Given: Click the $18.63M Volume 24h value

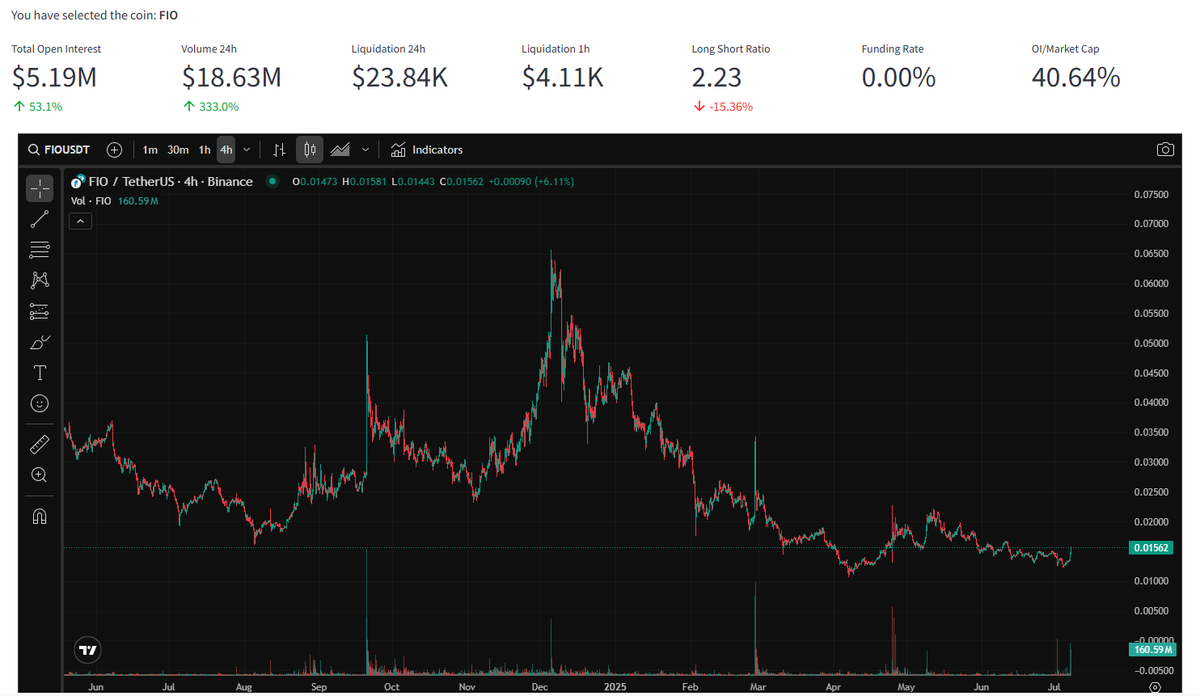Looking at the screenshot, I should [x=231, y=77].
